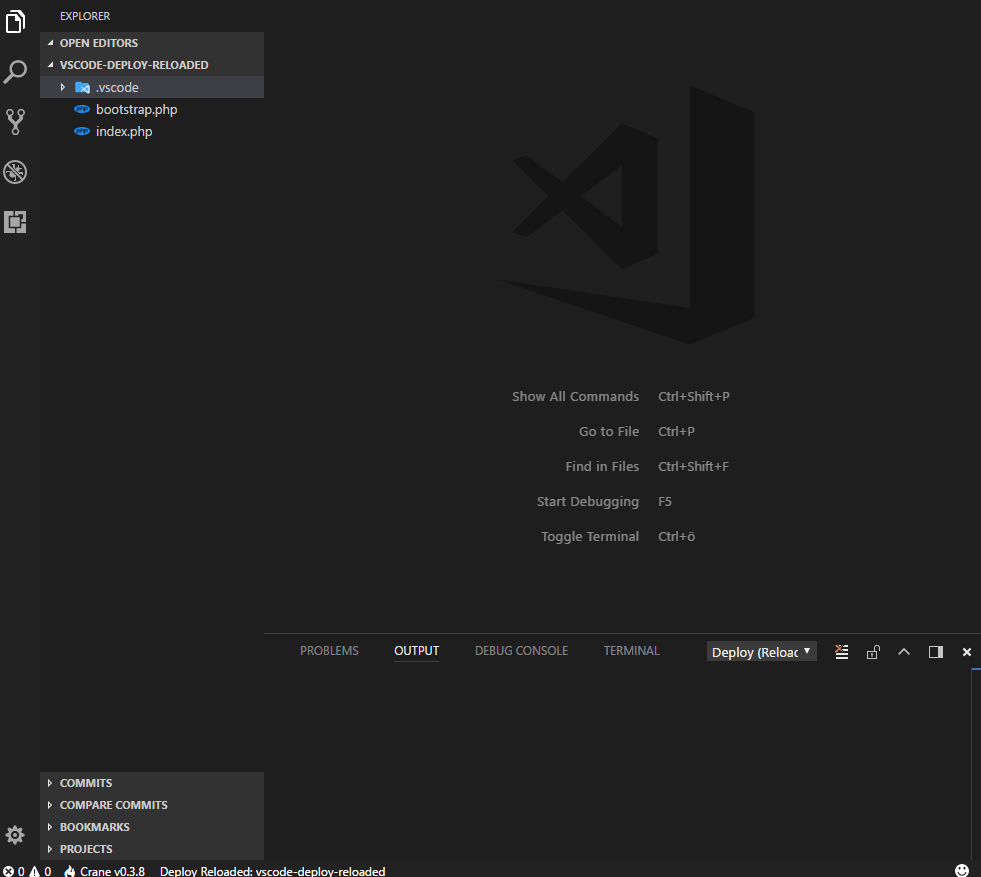Collapse the Open Editors section
Image resolution: width=981 pixels, height=877 pixels.
(152, 43)
